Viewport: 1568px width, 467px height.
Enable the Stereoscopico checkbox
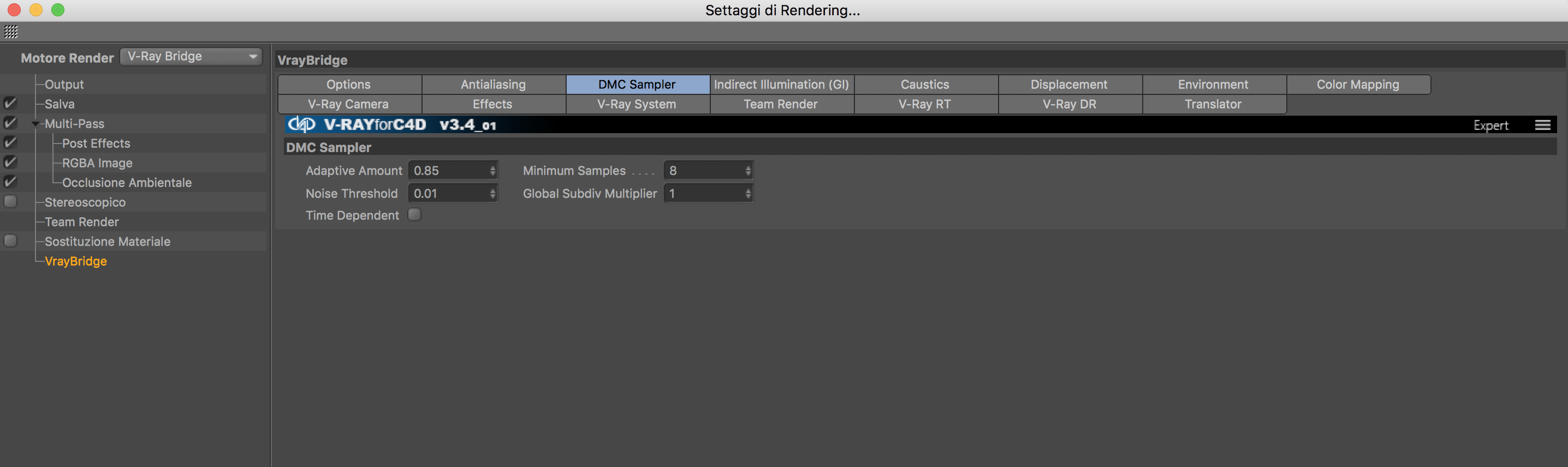pos(10,202)
